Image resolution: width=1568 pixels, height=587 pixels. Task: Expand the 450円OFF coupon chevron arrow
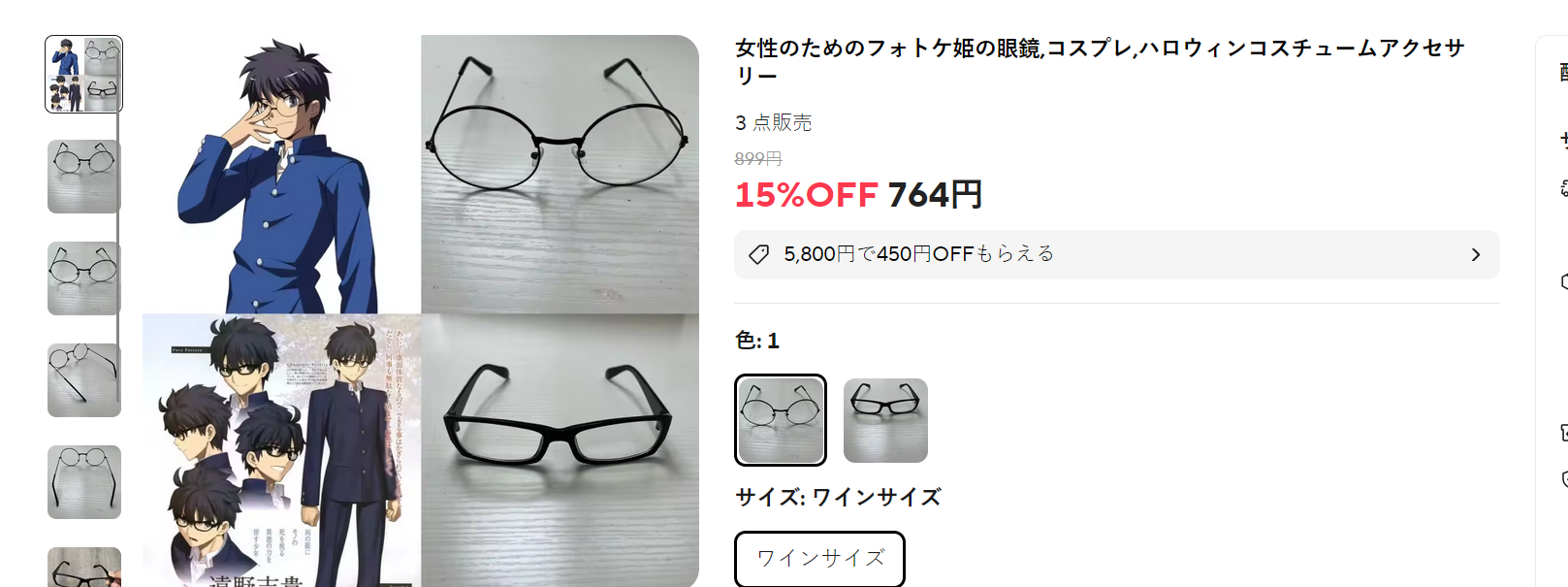(x=1476, y=254)
